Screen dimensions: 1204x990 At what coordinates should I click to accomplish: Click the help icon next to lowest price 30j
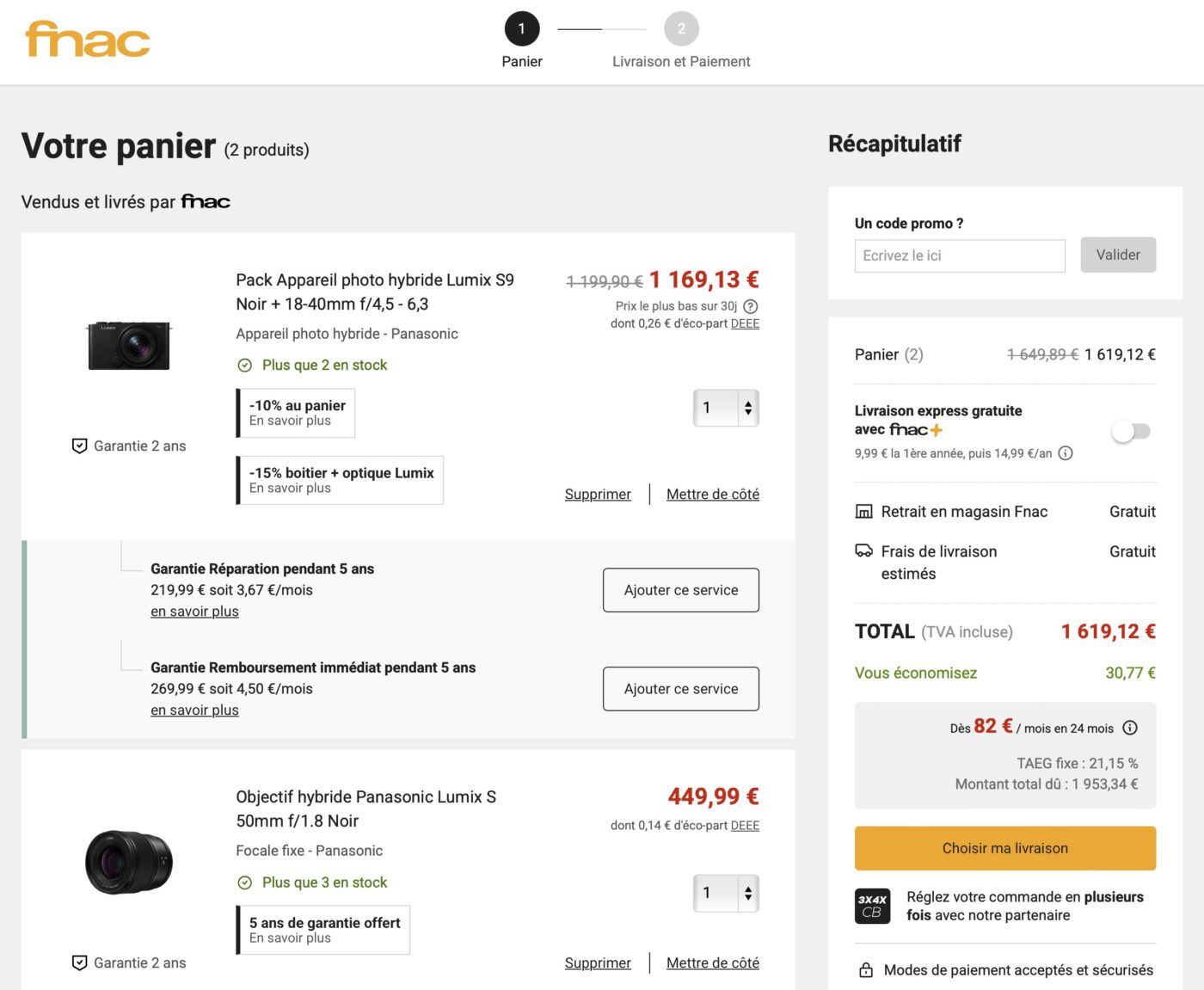tap(750, 306)
